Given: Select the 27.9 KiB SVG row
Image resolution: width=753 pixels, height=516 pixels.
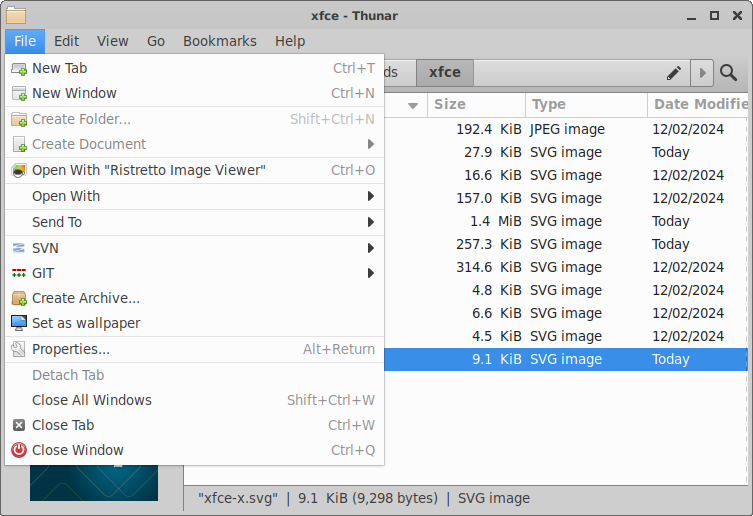Looking at the screenshot, I should click(x=566, y=152).
